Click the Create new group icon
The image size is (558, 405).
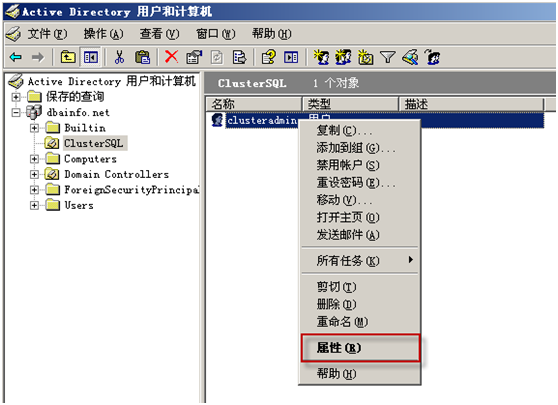(343, 57)
